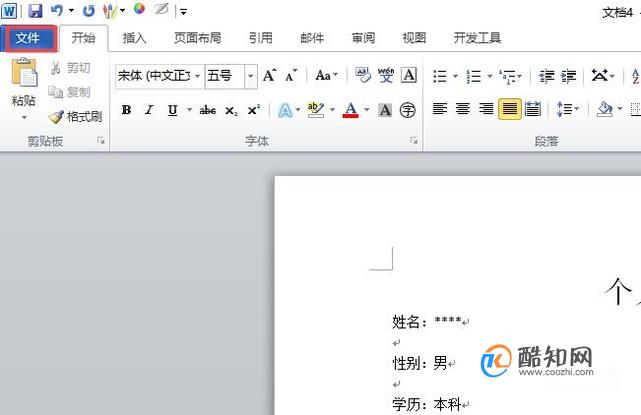Expand the underline style dropdown arrow
Viewport: 641px width, 415px height.
click(189, 110)
